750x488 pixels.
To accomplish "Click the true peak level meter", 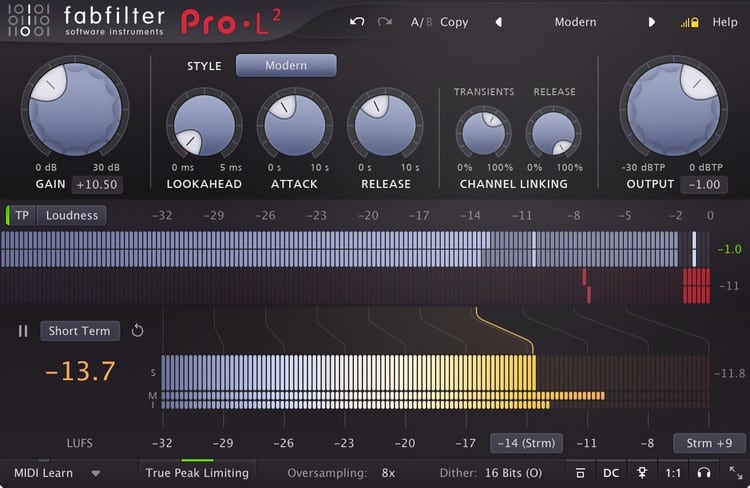I will (x=355, y=249).
